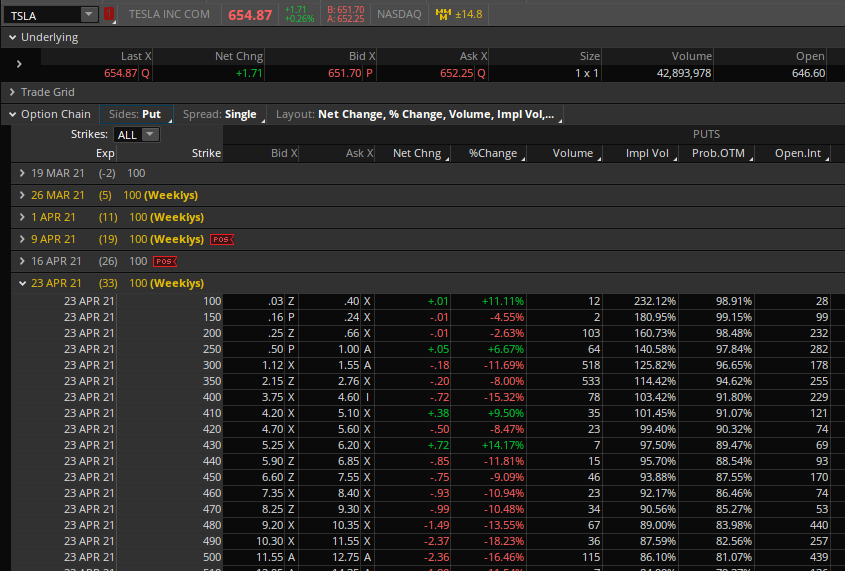
Task: Click the Prob.OTM column header
Action: coord(716,154)
